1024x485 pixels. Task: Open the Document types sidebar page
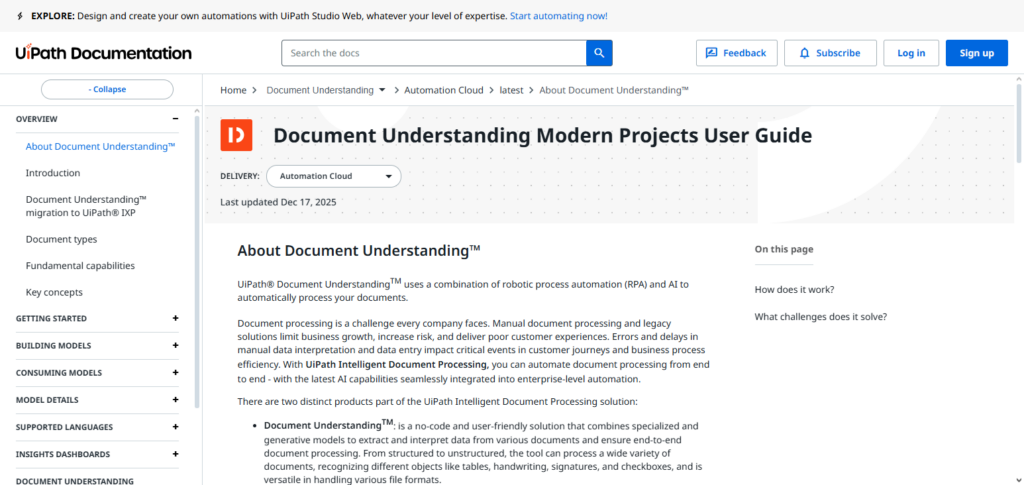[61, 239]
